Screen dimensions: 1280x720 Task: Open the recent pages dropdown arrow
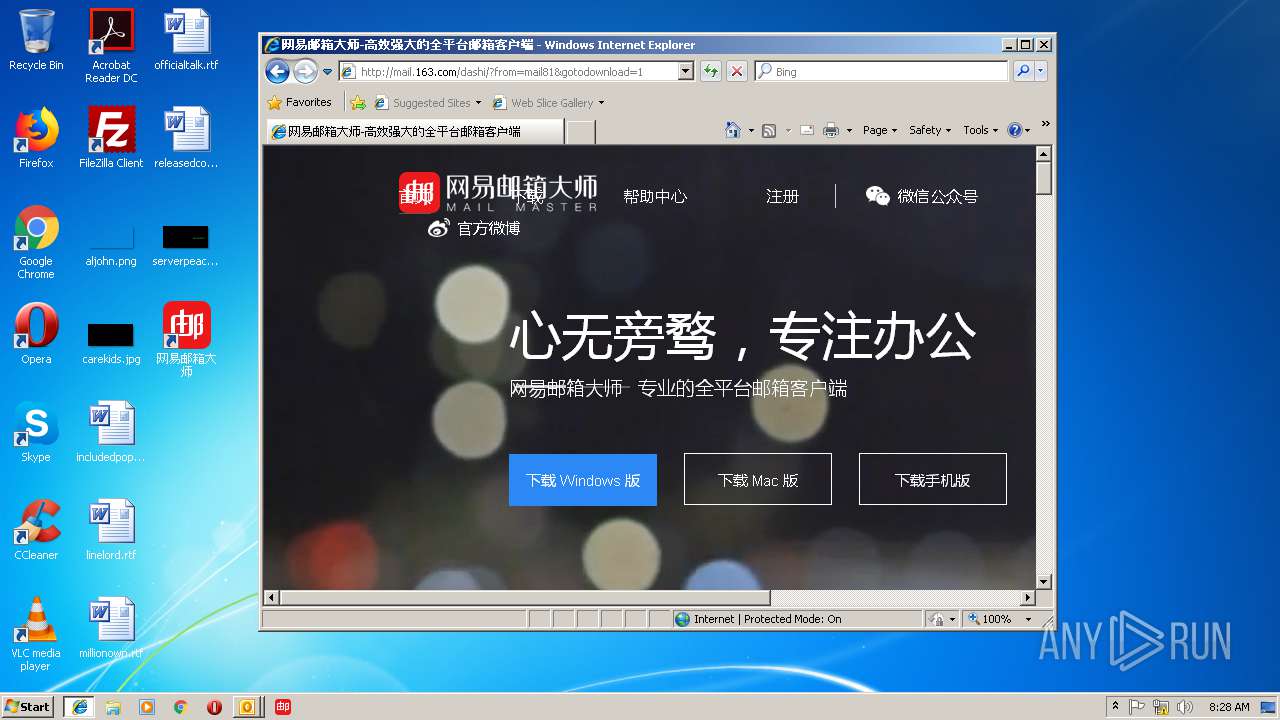click(327, 72)
